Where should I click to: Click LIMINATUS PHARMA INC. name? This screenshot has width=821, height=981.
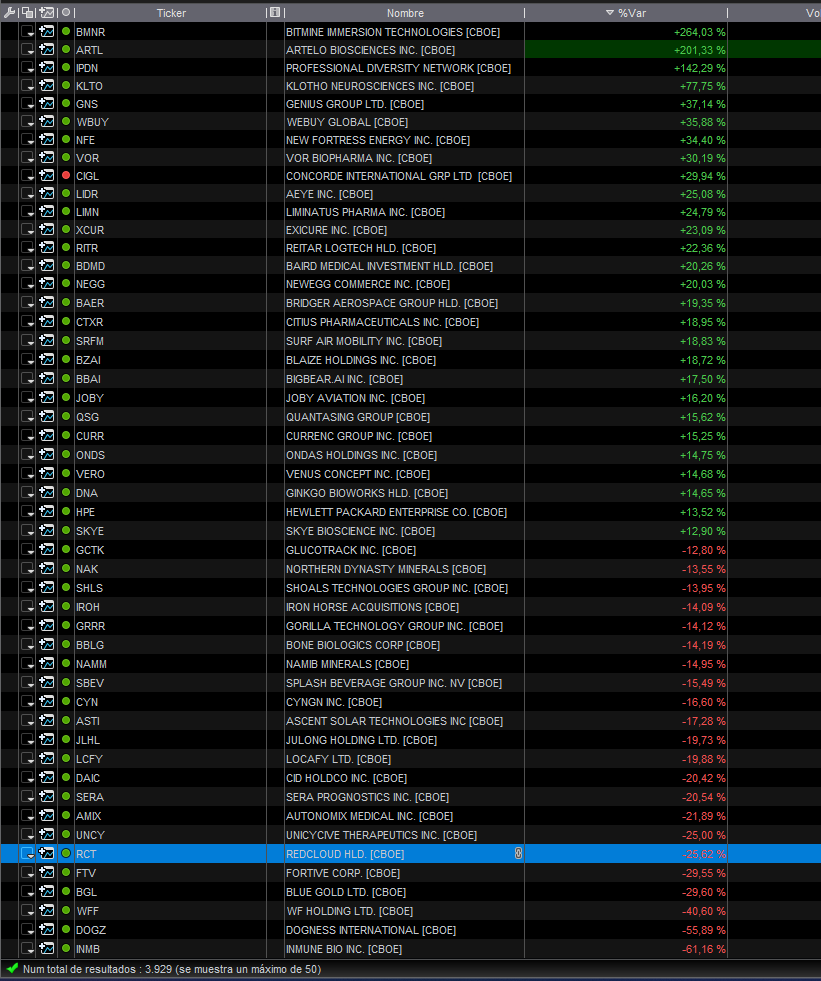365,212
